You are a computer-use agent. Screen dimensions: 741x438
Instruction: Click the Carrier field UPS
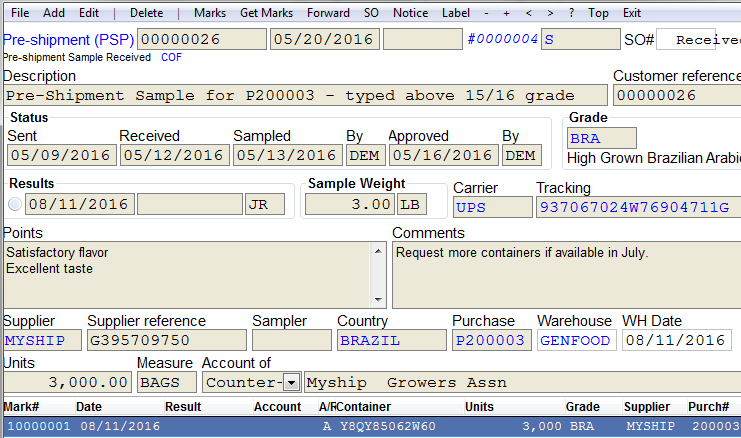tap(493, 207)
